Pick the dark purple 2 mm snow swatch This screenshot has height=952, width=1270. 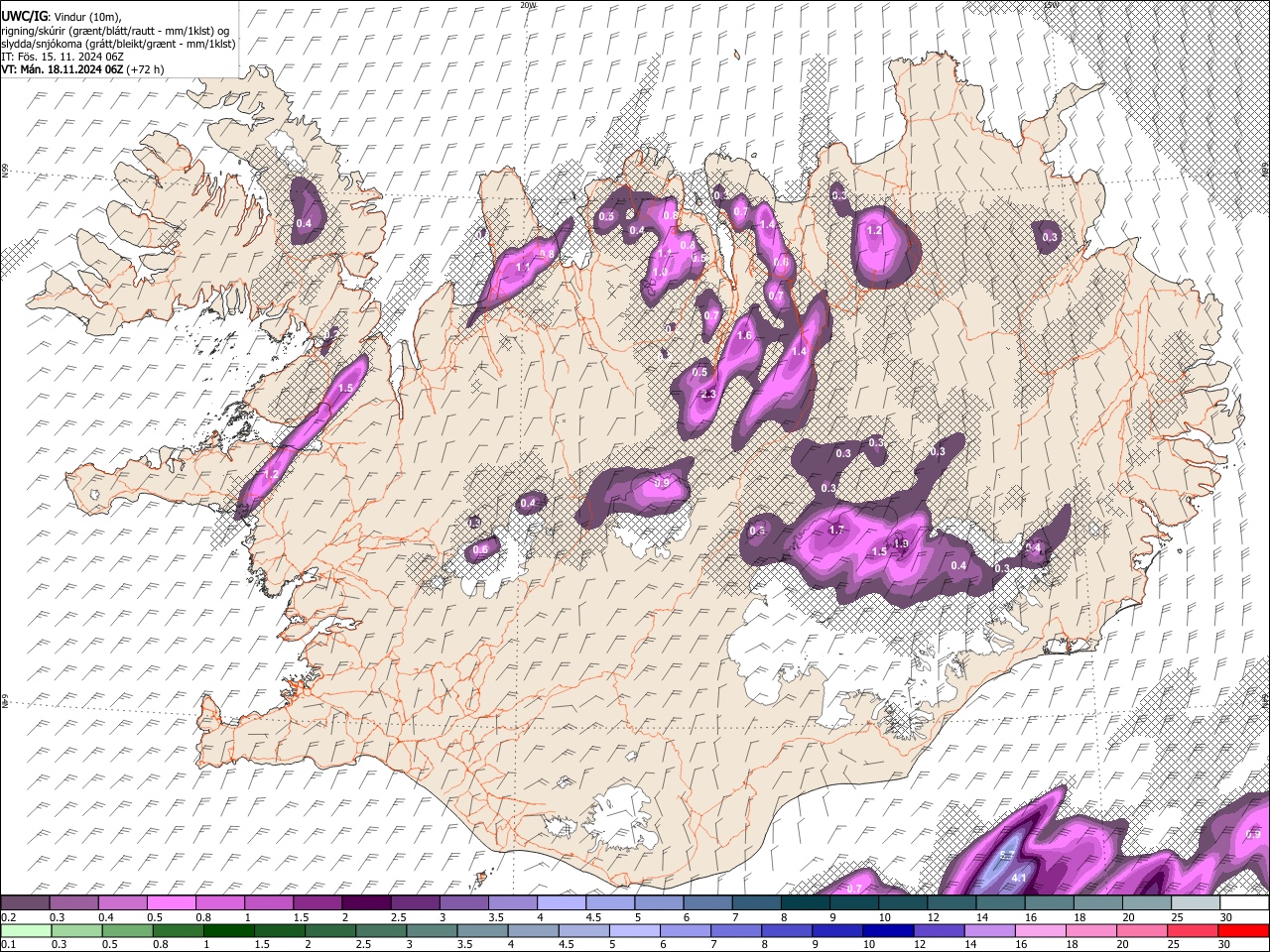tap(365, 902)
